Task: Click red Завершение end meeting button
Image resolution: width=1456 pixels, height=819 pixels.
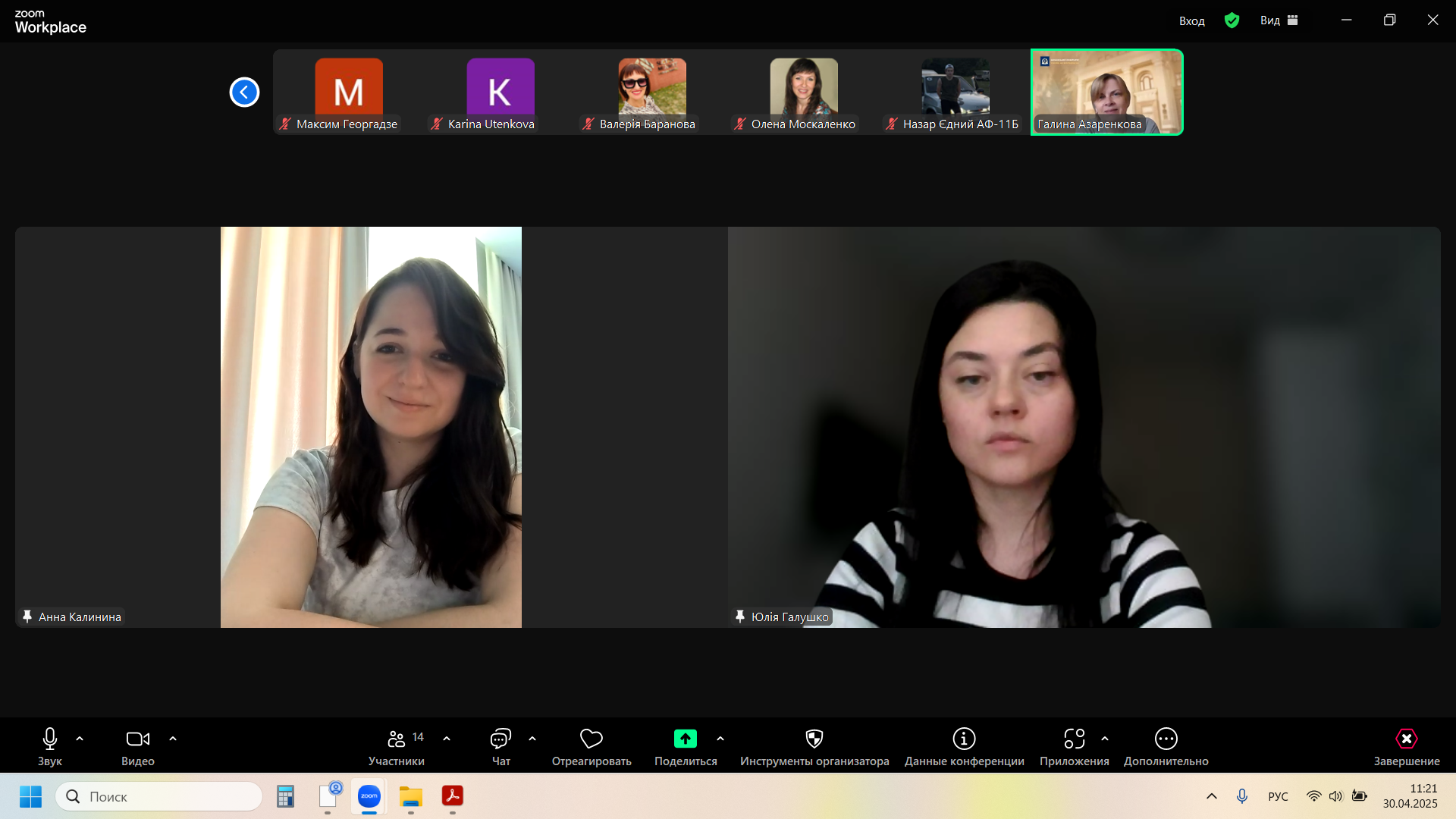Action: 1407,747
